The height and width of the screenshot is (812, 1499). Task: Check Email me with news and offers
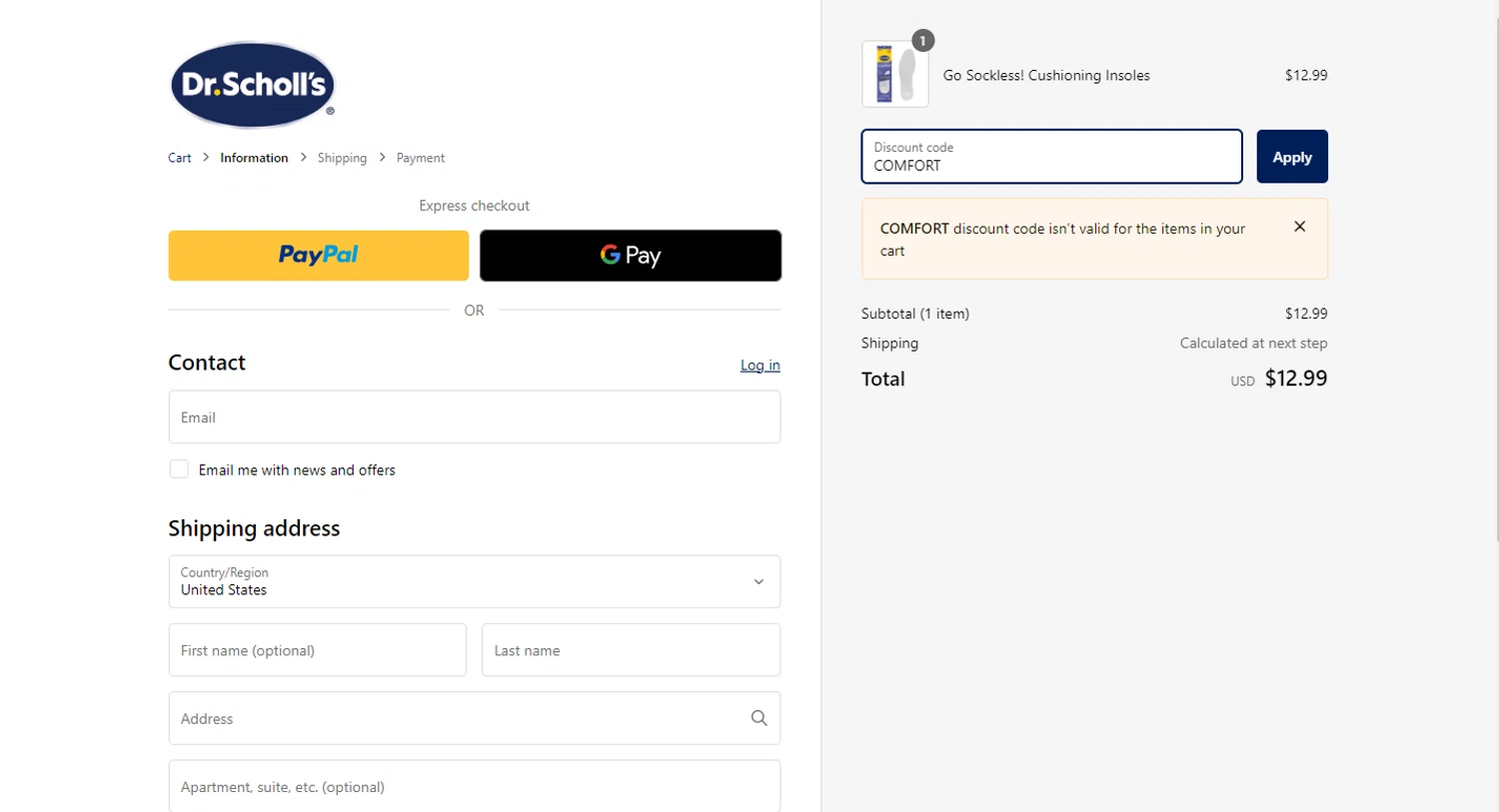pos(179,469)
